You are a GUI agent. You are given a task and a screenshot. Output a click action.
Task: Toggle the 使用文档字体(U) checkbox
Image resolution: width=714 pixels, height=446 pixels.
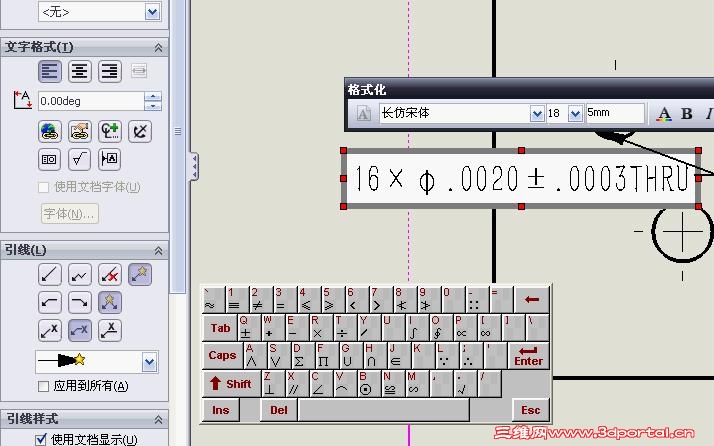pyautogui.click(x=44, y=187)
